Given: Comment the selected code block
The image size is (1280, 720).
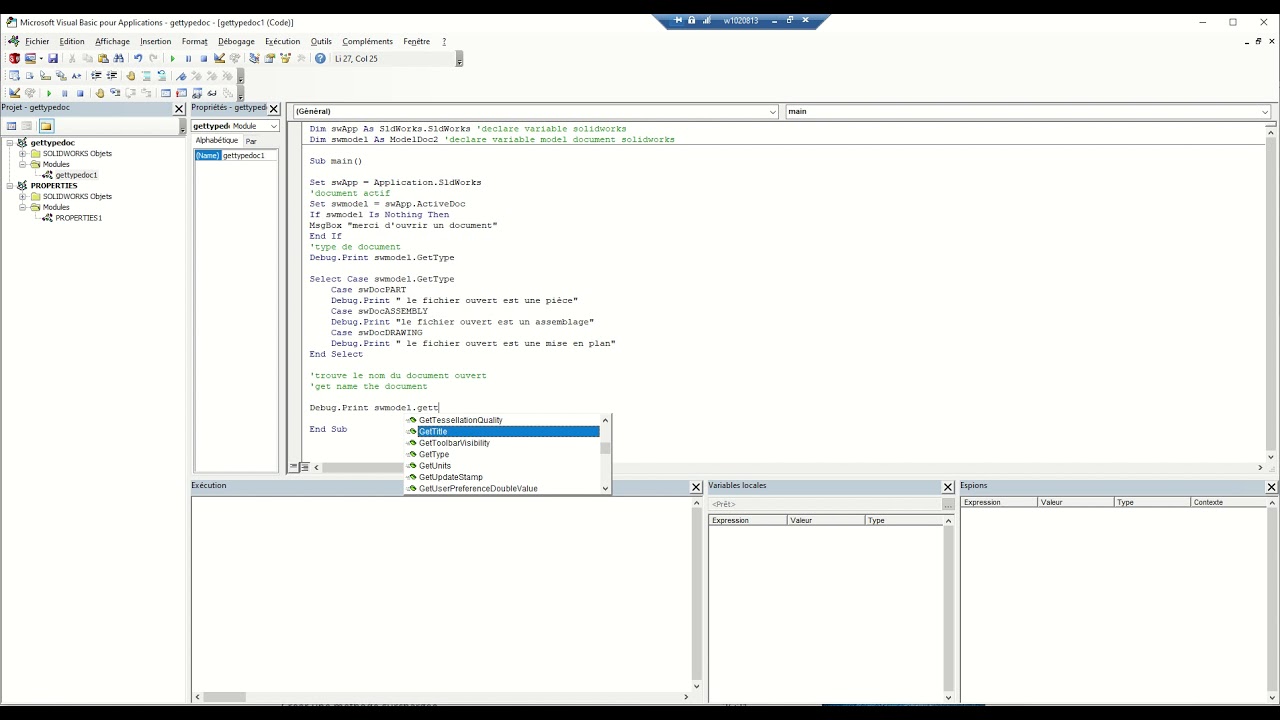Looking at the screenshot, I should 146,75.
